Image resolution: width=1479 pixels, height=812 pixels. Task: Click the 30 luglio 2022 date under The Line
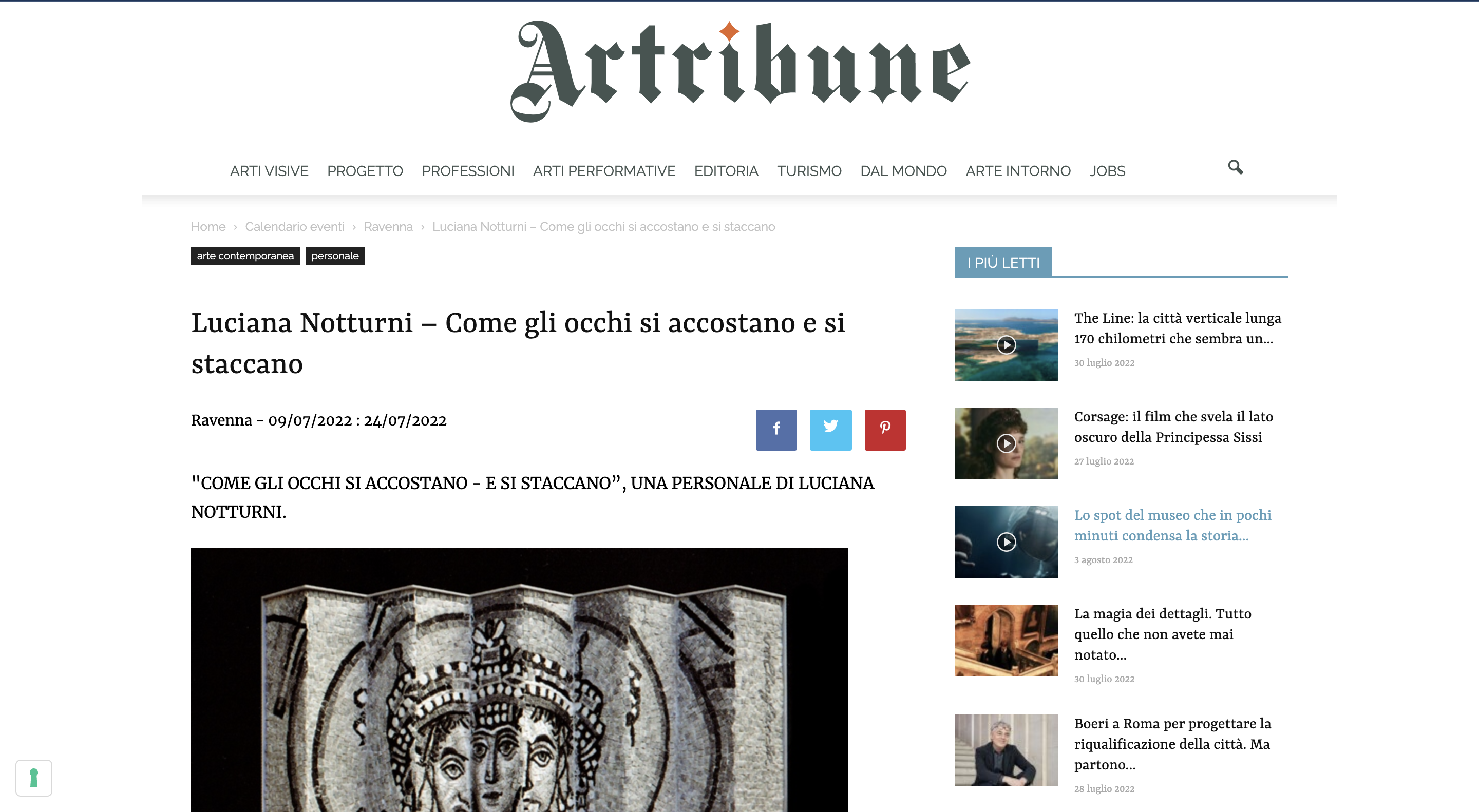point(1104,363)
